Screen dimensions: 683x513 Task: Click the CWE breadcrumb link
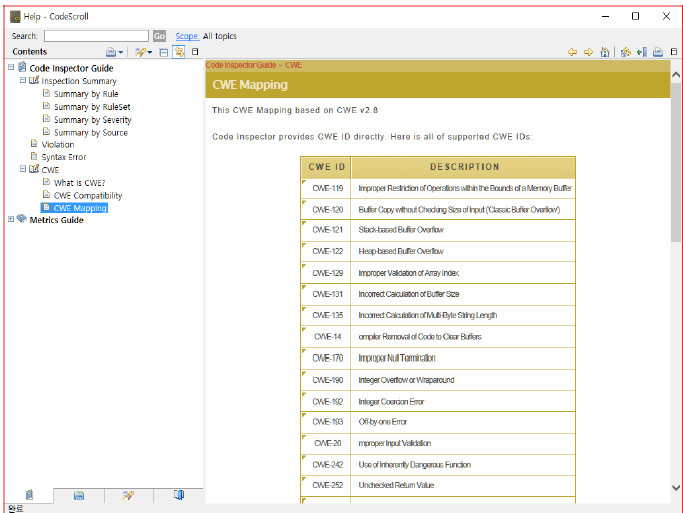tap(293, 65)
